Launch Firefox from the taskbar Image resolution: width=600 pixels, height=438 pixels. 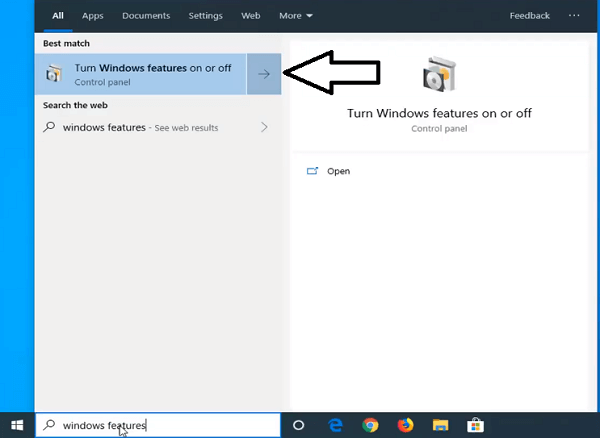405,425
